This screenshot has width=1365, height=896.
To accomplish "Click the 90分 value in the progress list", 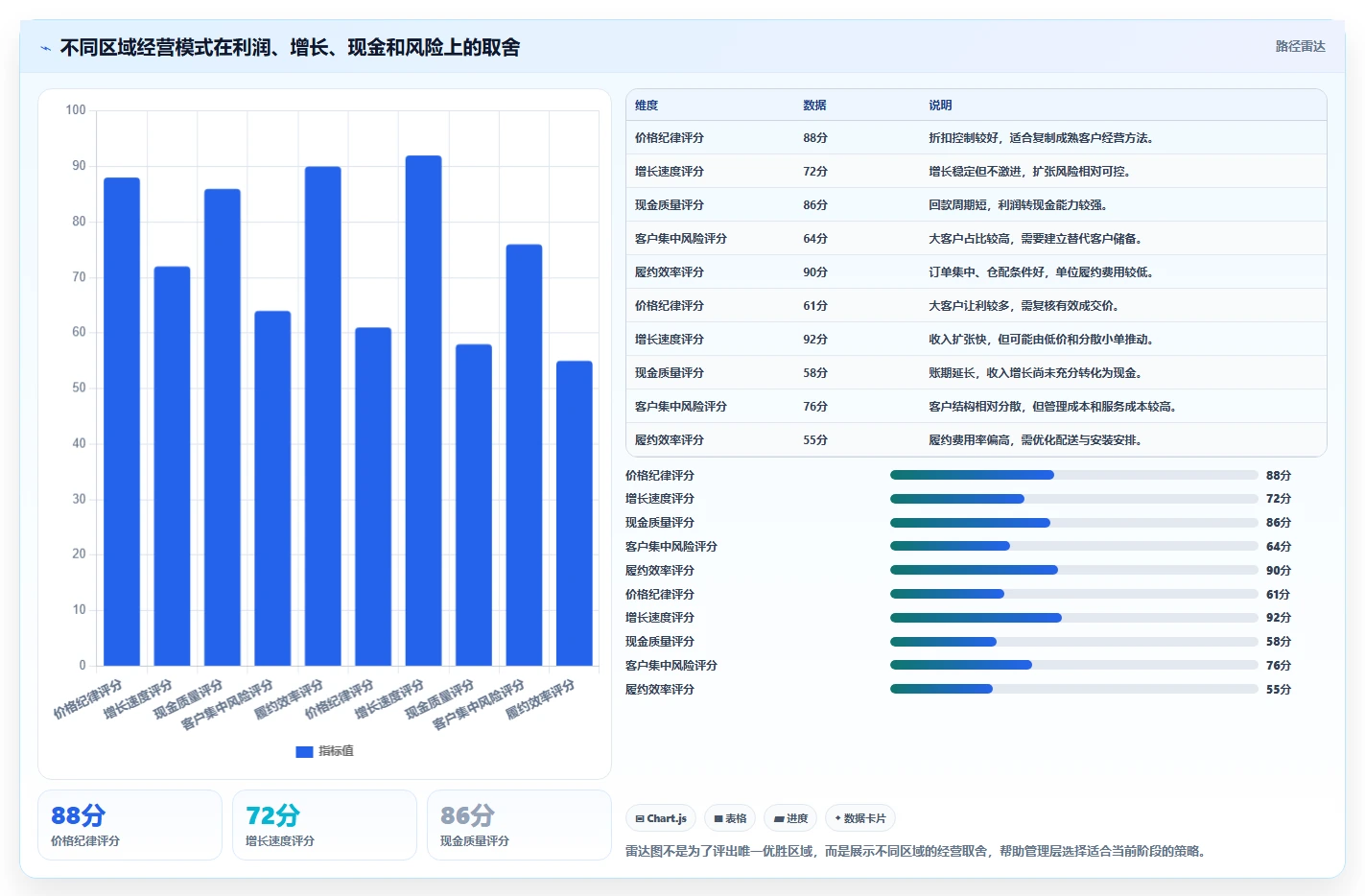I will coord(1279,571).
